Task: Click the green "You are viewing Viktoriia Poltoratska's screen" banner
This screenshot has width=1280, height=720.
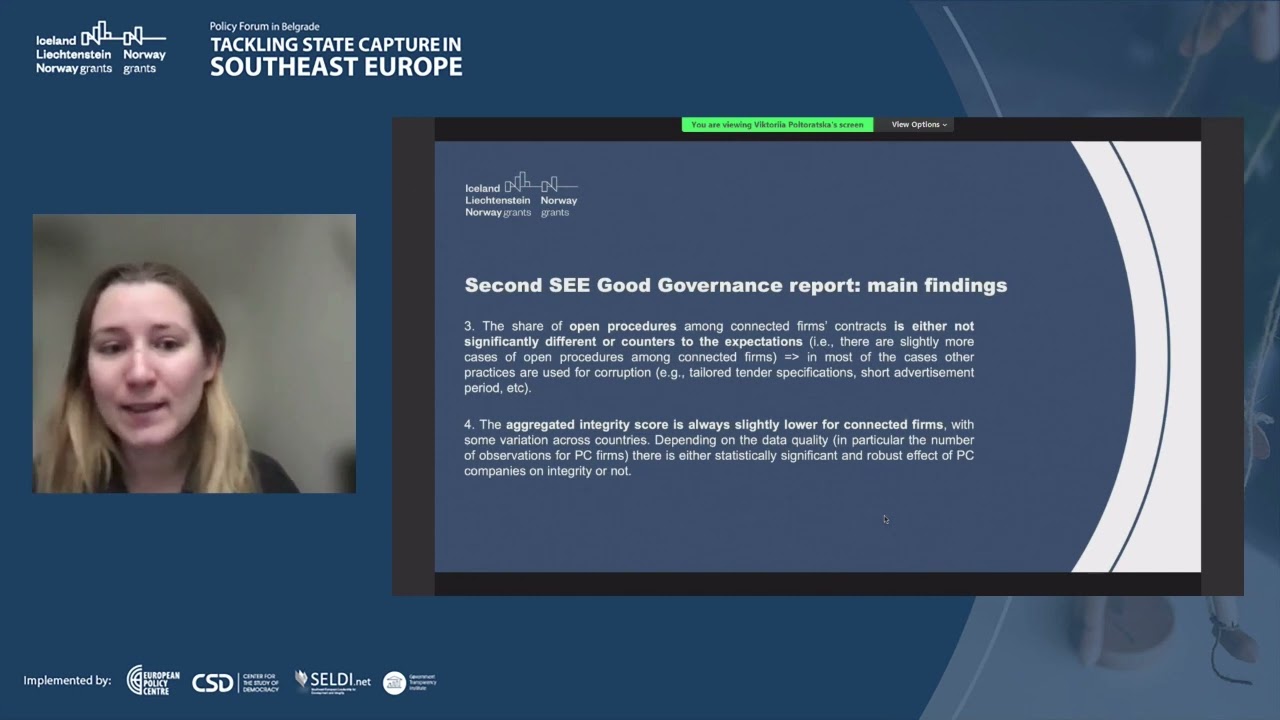Action: pyautogui.click(x=777, y=125)
